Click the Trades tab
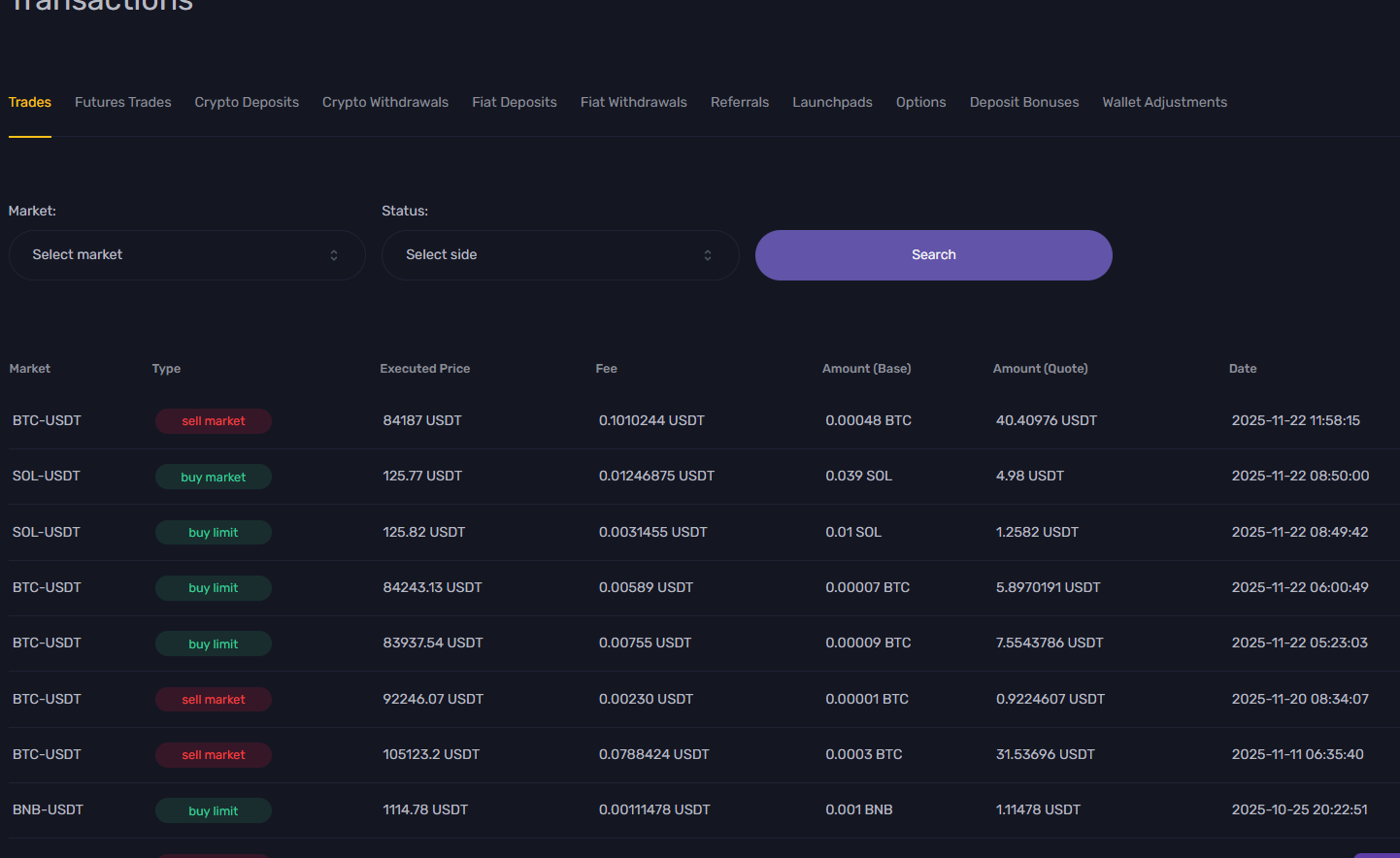 coord(30,102)
